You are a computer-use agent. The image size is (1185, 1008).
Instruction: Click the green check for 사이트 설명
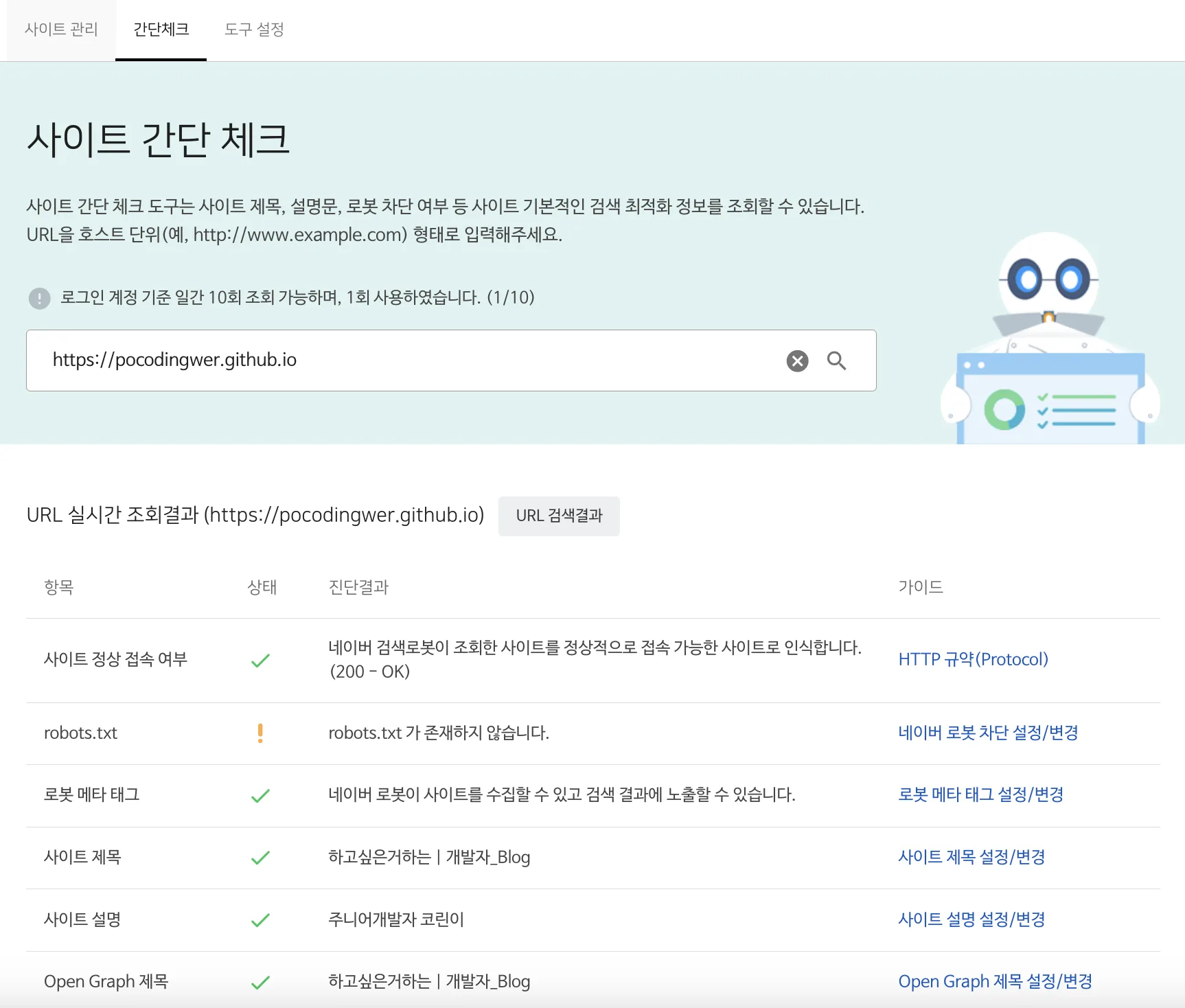[260, 920]
